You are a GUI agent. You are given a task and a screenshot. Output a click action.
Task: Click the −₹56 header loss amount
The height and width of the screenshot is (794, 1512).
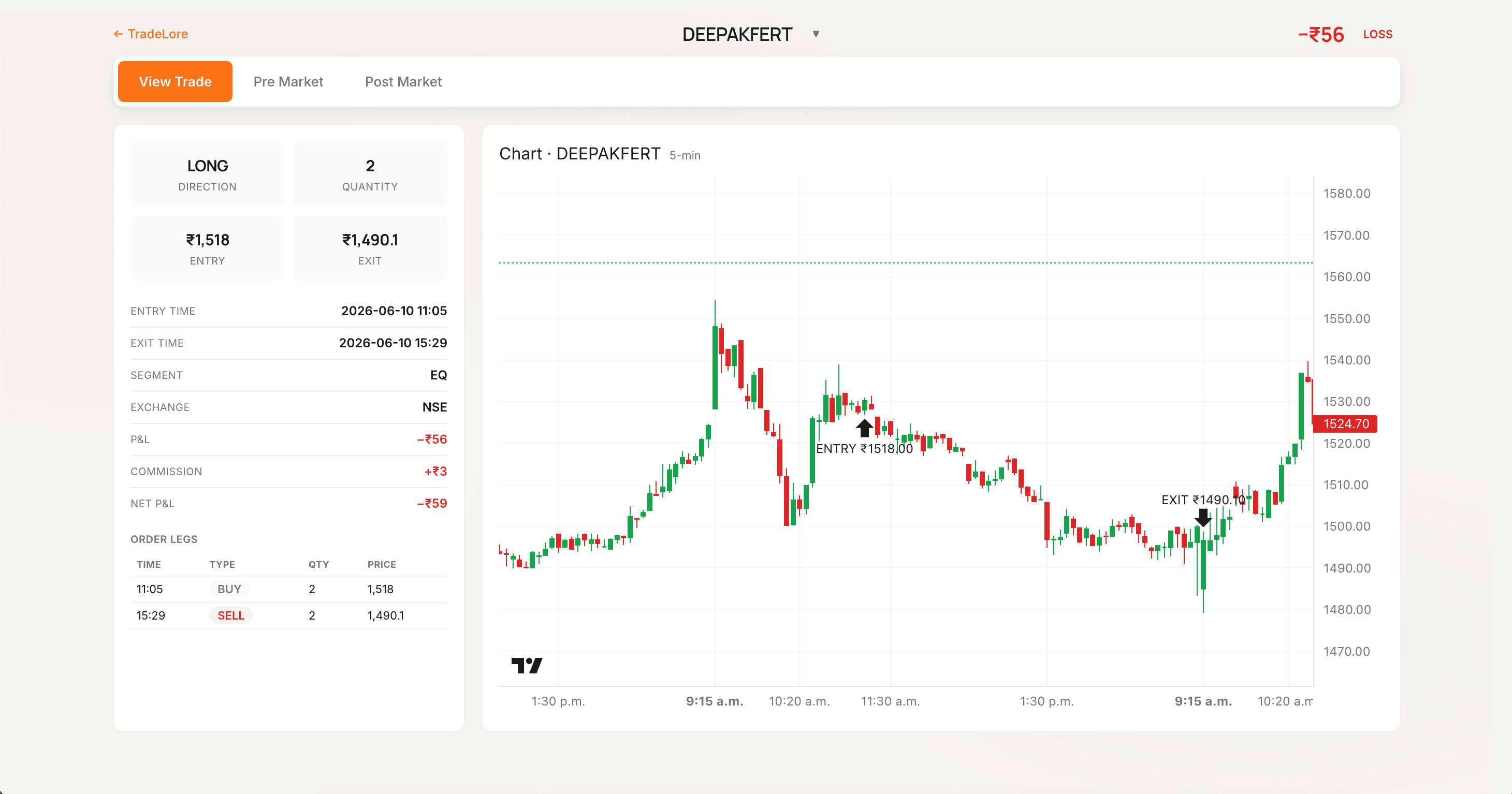(1320, 35)
